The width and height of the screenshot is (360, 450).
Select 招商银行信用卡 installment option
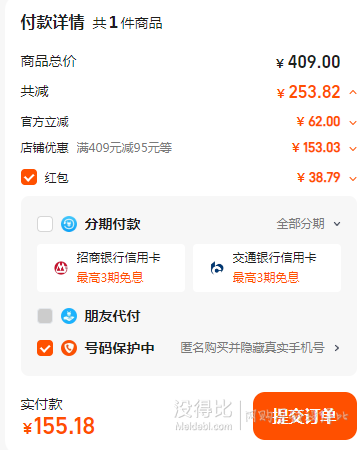coord(111,268)
